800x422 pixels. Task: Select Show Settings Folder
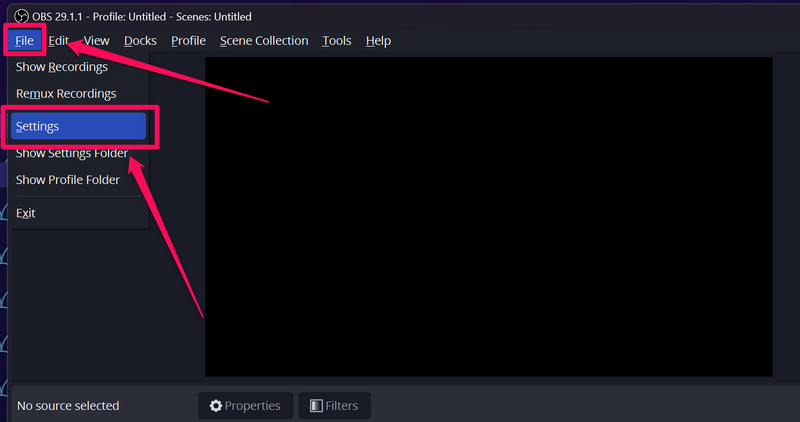[x=72, y=154]
